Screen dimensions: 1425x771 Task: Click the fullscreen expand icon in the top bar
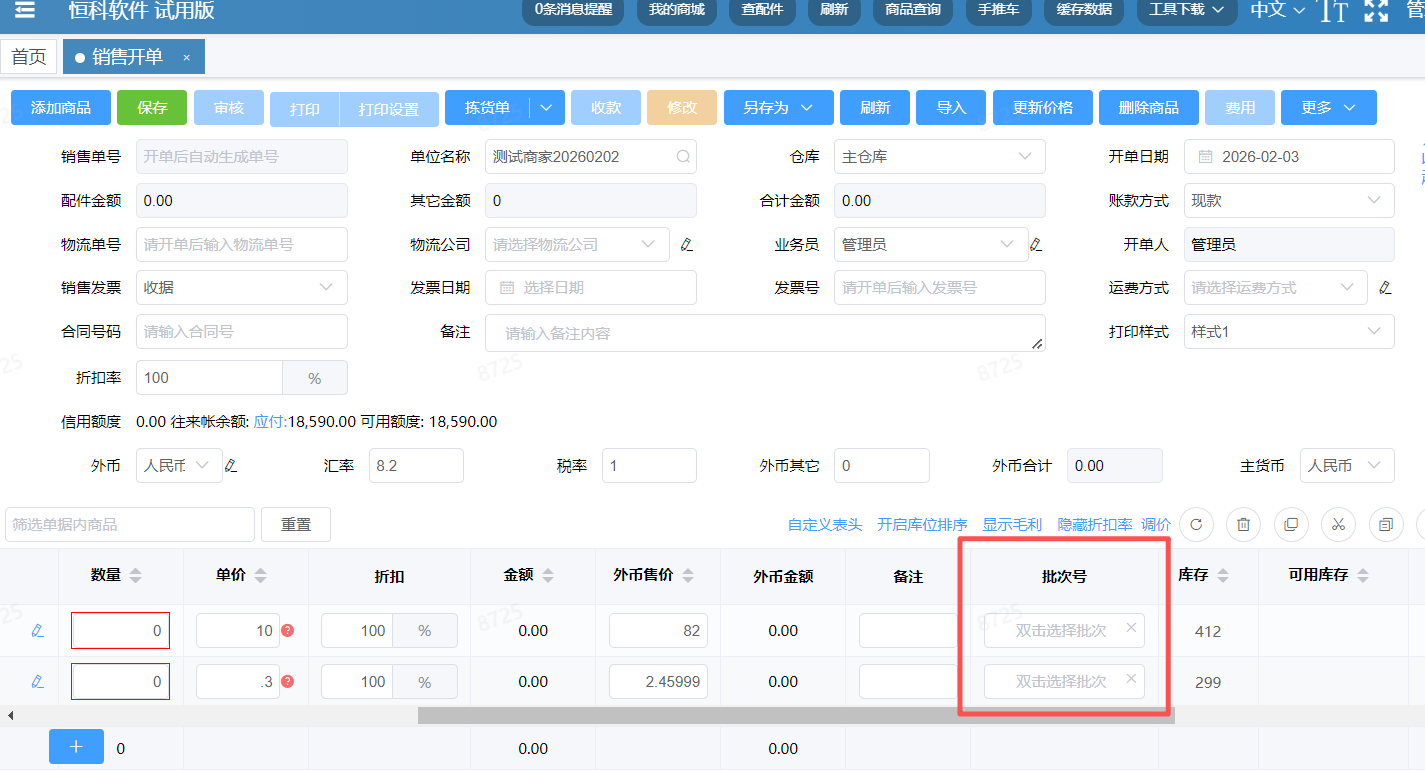click(x=1376, y=11)
